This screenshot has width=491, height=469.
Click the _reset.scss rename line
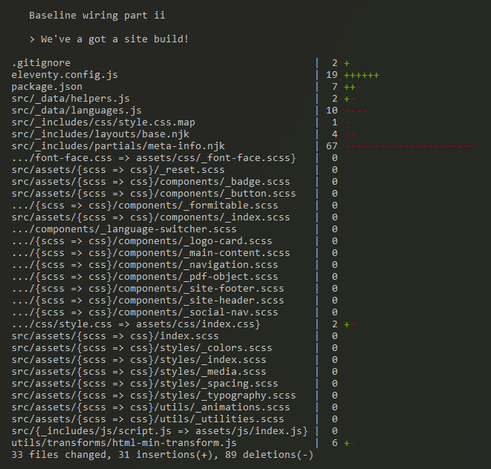[118, 170]
